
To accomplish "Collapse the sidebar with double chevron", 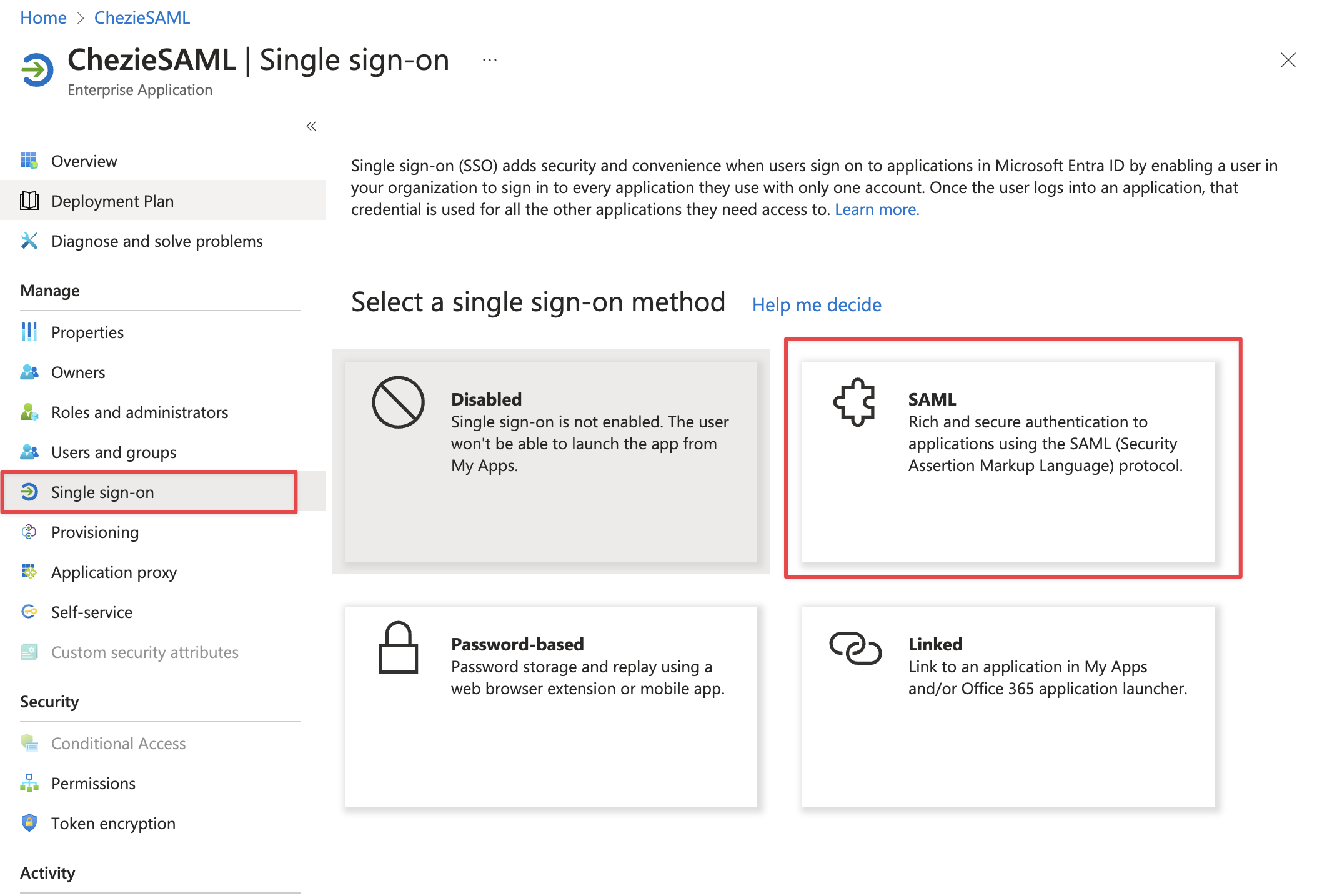I will (x=311, y=126).
